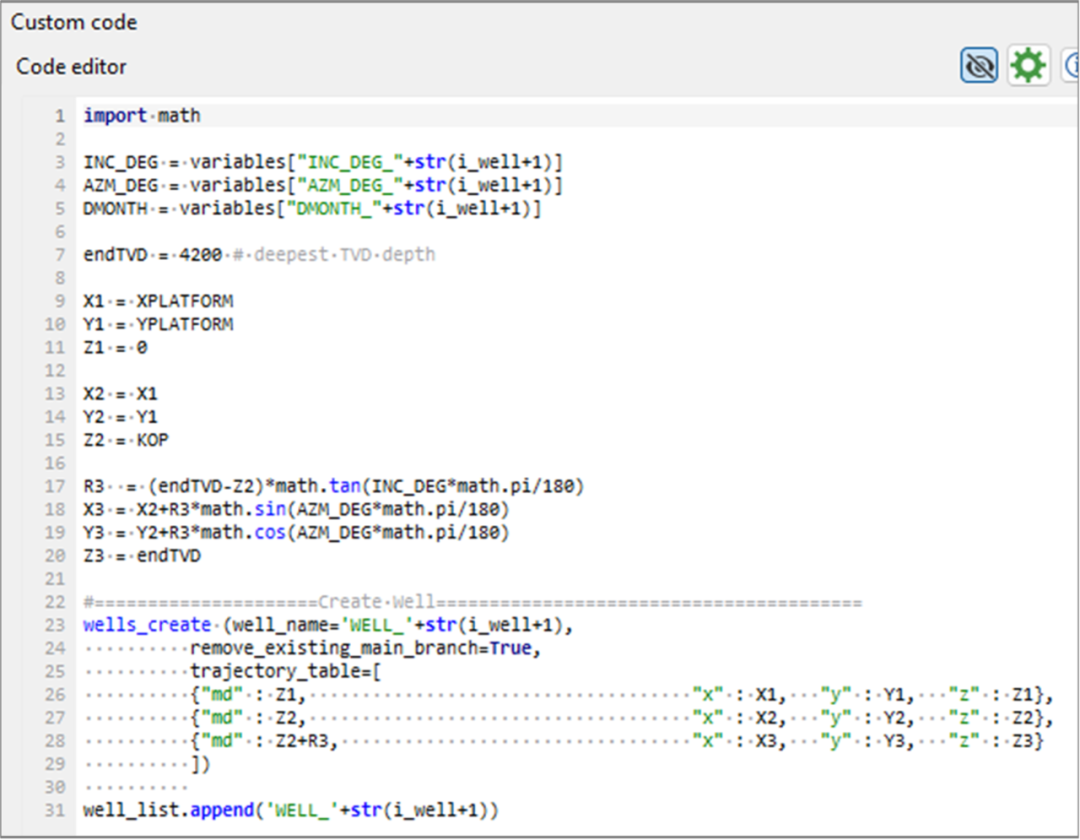The image size is (1080, 840).
Task: Click the 'Create Well' comment separator line
Action: click(472, 603)
